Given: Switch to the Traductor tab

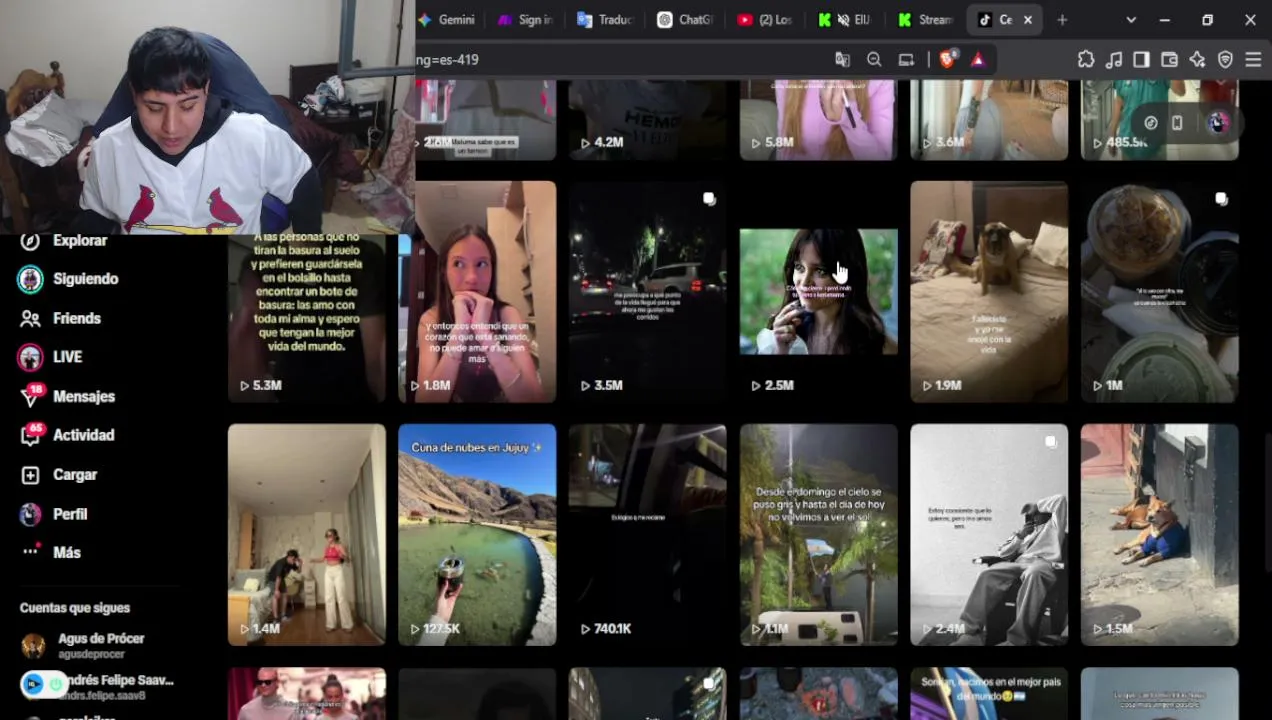Looking at the screenshot, I should 605,20.
